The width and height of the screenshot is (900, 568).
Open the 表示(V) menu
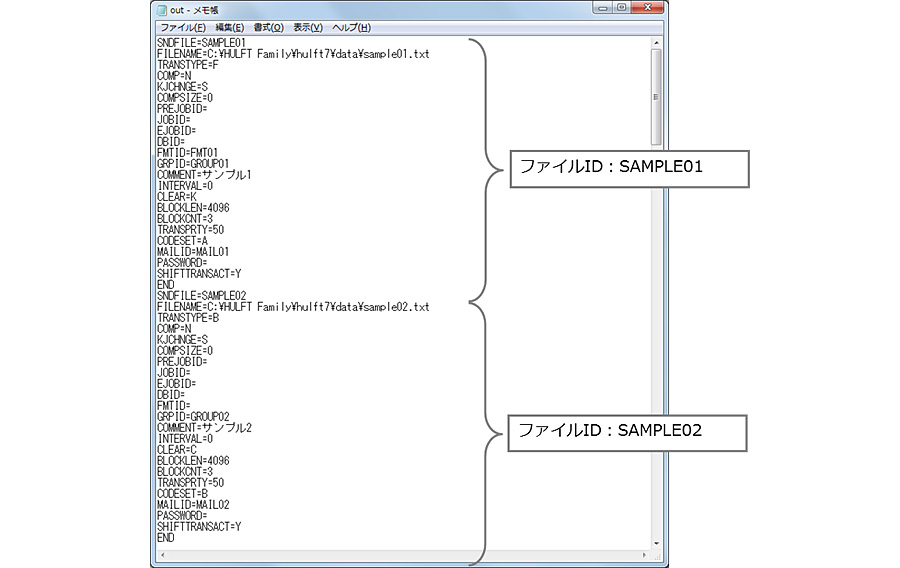coord(307,27)
